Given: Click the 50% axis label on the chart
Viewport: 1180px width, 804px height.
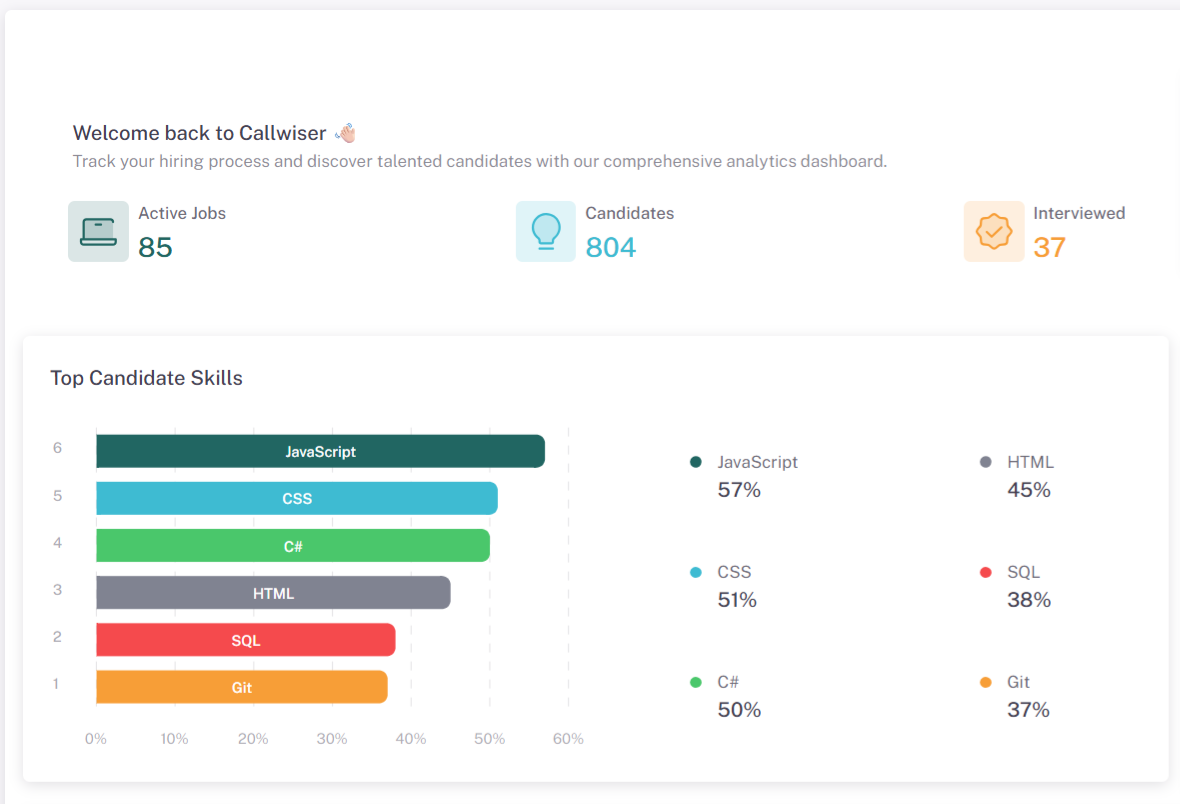Looking at the screenshot, I should tap(489, 738).
